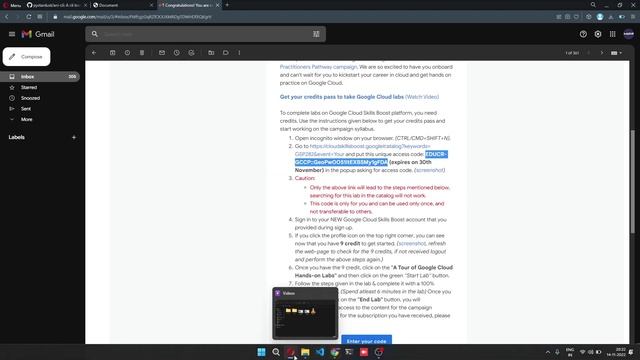Click the address bar URL
Viewport: 640px width, 360px height.
click(138, 17)
